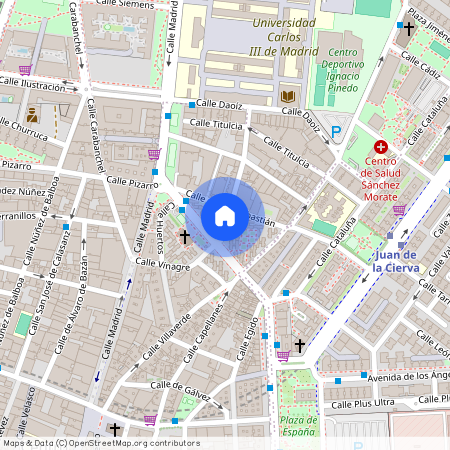The image size is (450, 450).
Task: Click the church cross icon by Calle Huertos
Action: point(185,237)
